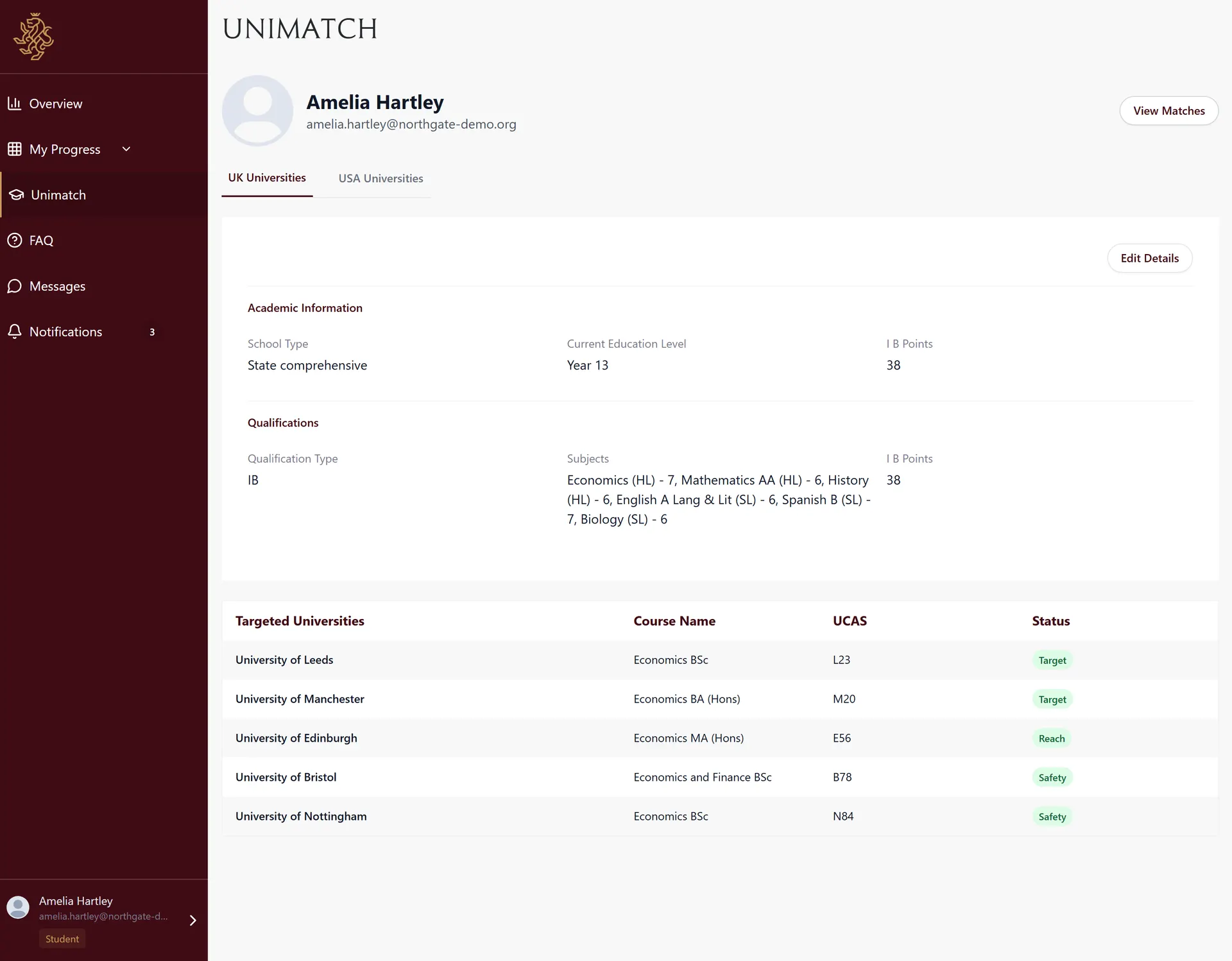Click the Messages speech bubble icon
Screen dimensions: 1232x961
point(14,285)
